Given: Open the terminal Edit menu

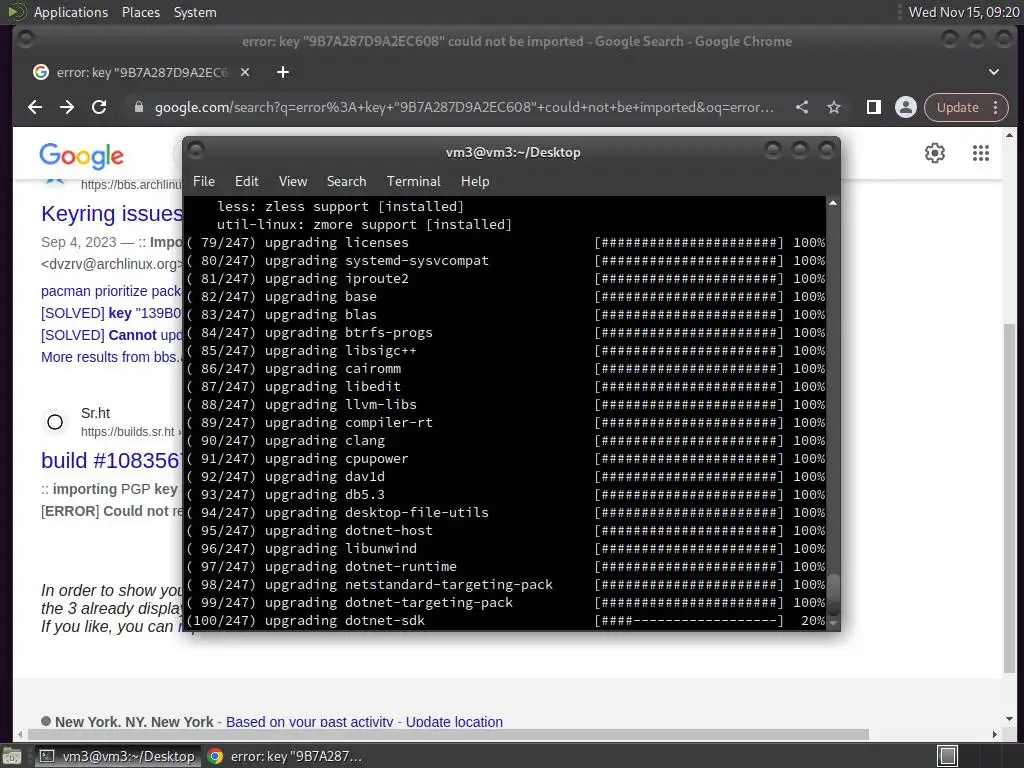Looking at the screenshot, I should [x=247, y=182].
